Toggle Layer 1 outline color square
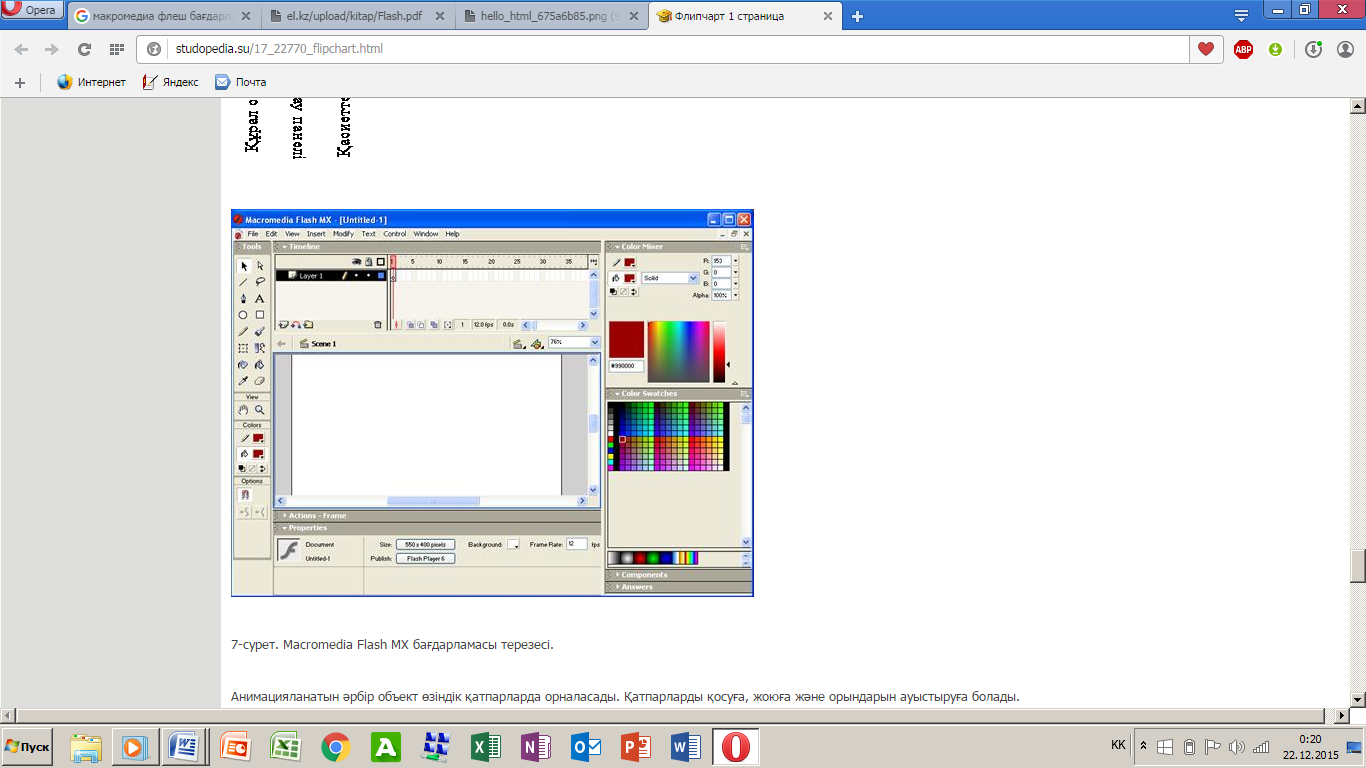The image size is (1366, 768). [x=381, y=276]
